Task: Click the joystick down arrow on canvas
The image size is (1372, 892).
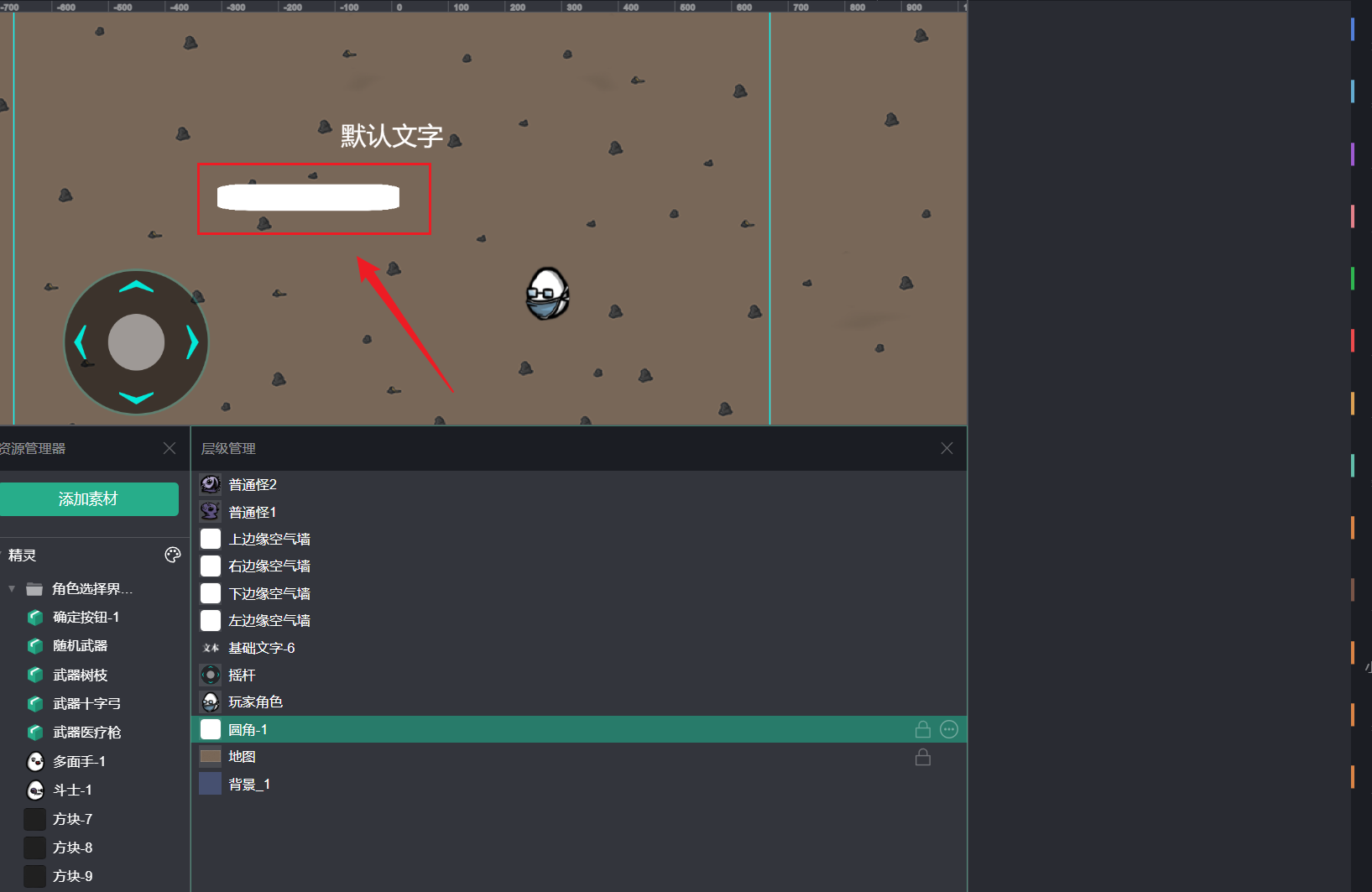Action: 136,398
